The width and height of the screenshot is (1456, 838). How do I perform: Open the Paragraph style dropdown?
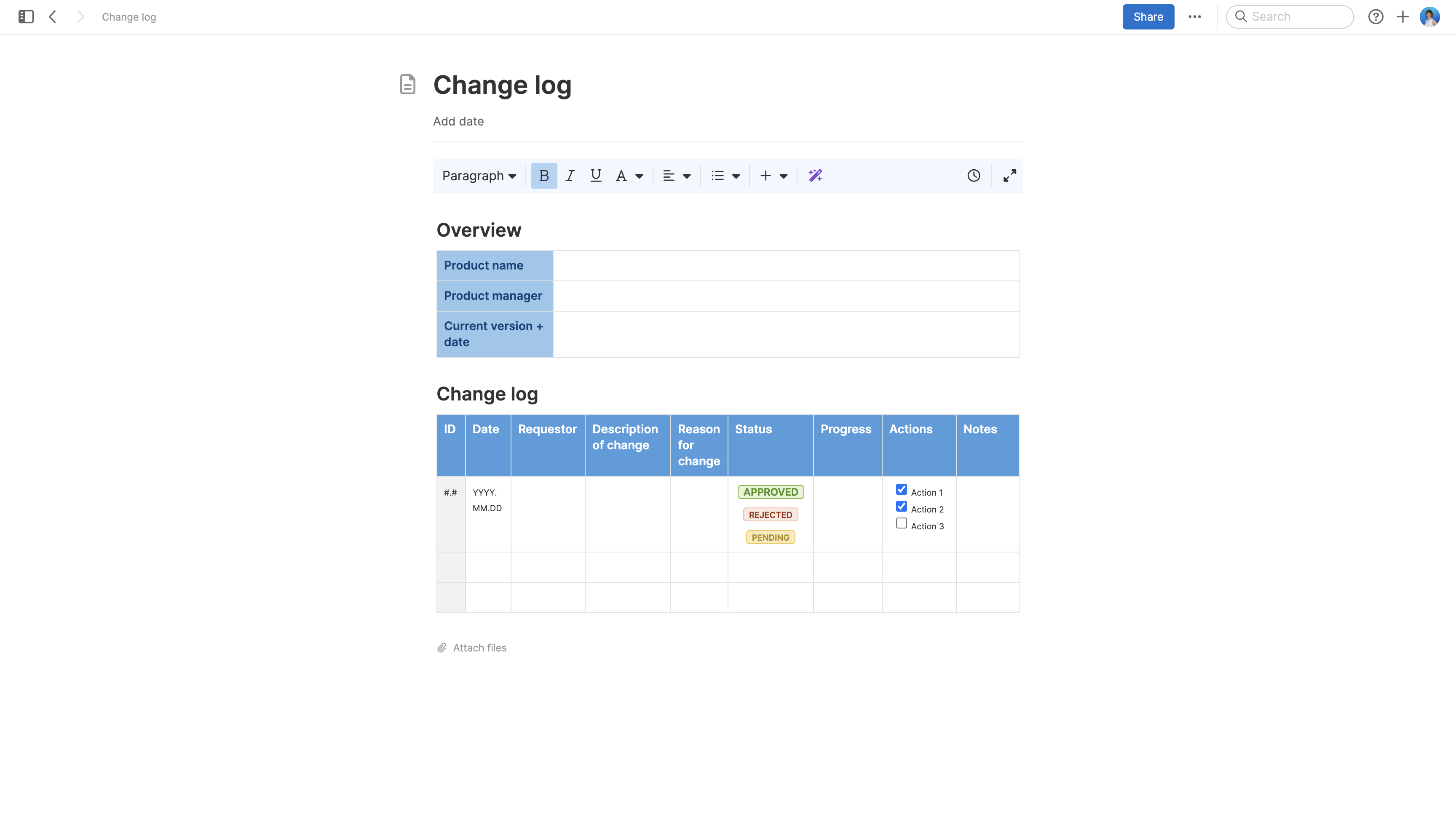[479, 176]
